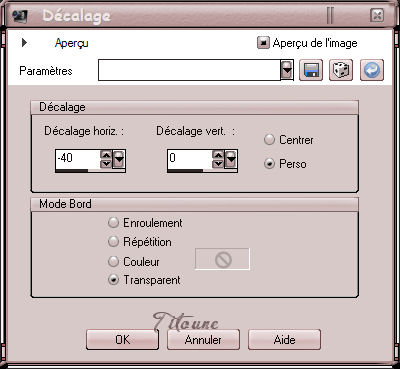
Task: Click inside the Paramètres combo box field
Action: (x=189, y=70)
